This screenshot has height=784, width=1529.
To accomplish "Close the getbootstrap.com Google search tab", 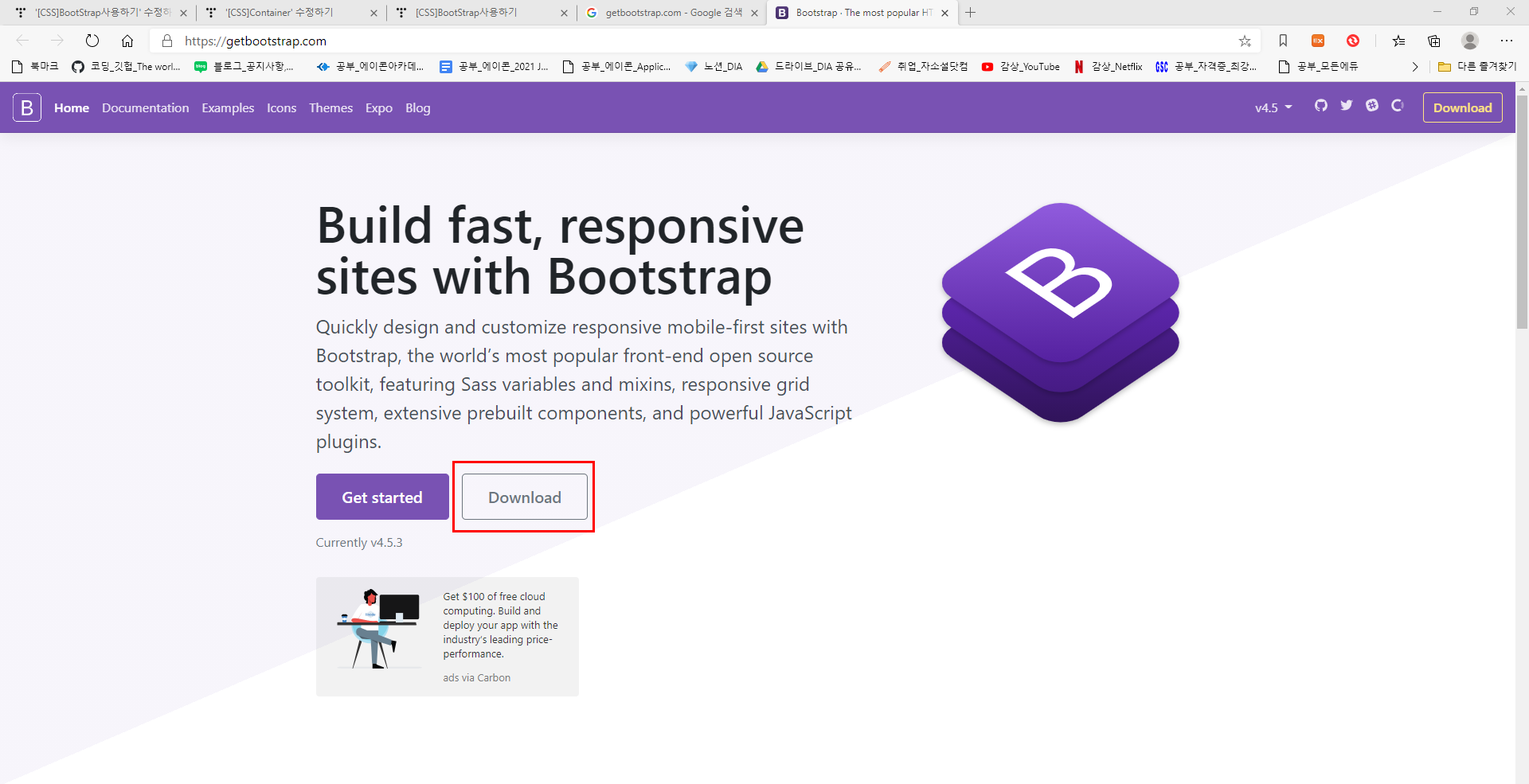I will point(754,13).
